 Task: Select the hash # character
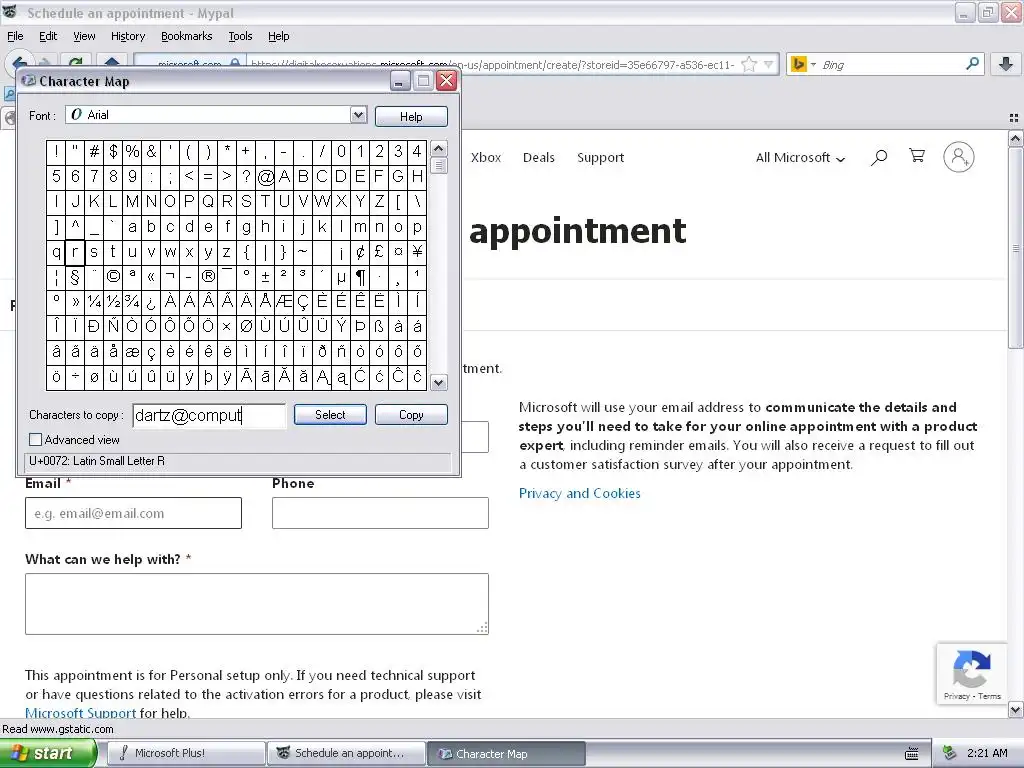click(94, 152)
